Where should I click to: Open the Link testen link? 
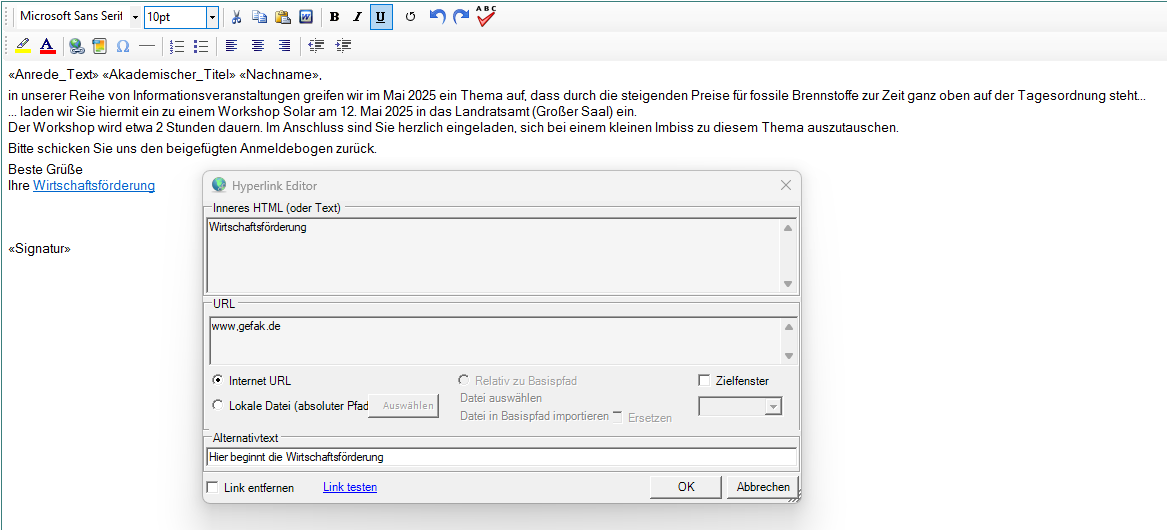(350, 487)
